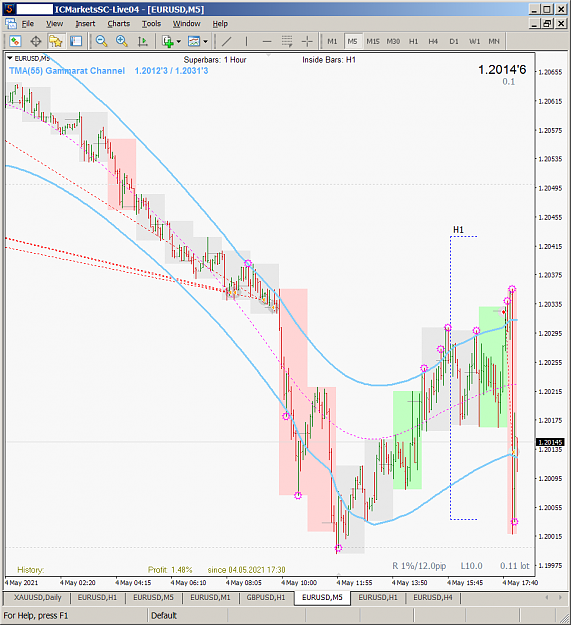Open the Insert menu

pos(85,24)
